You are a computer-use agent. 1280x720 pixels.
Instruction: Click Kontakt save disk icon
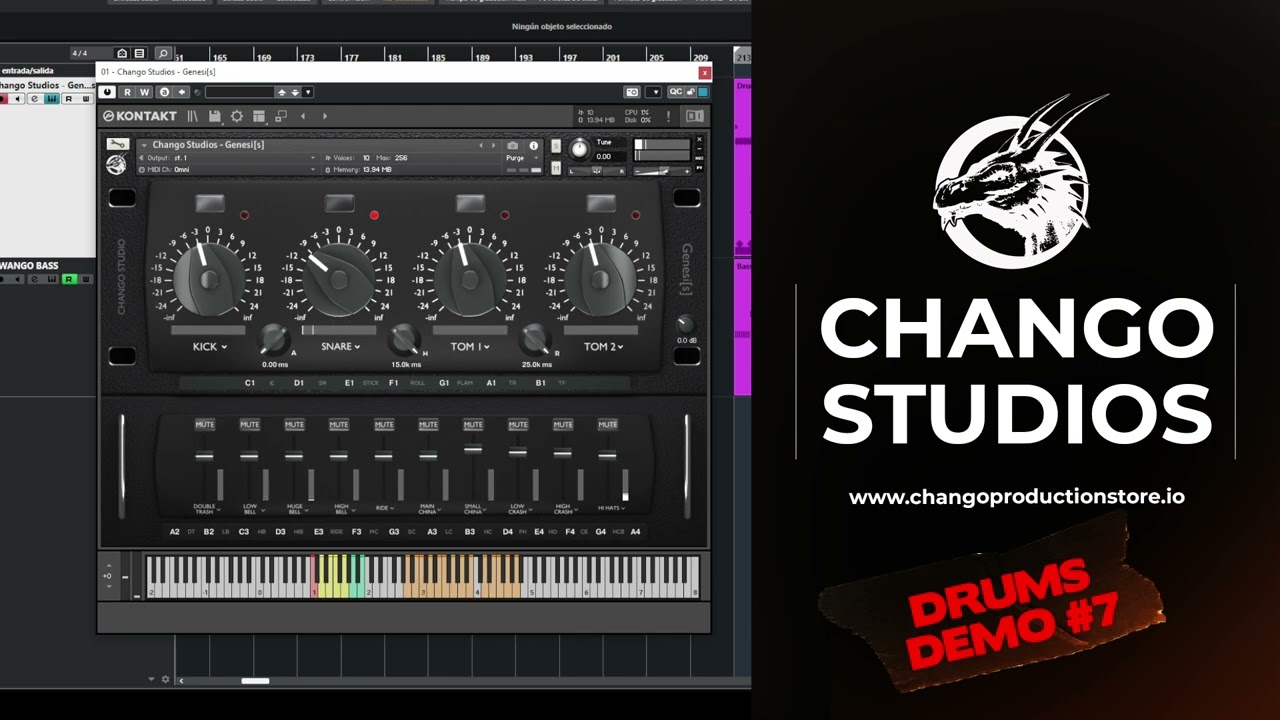[214, 116]
